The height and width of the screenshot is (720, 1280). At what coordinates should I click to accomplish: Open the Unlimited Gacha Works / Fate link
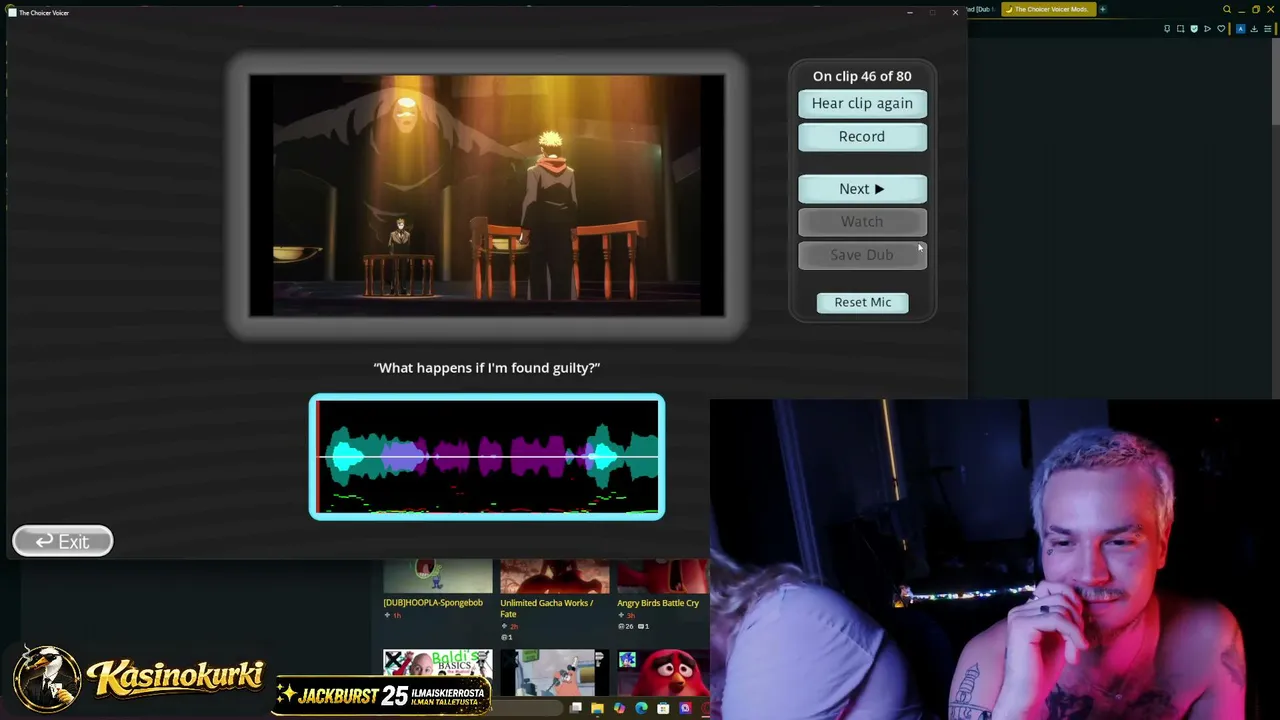click(547, 608)
